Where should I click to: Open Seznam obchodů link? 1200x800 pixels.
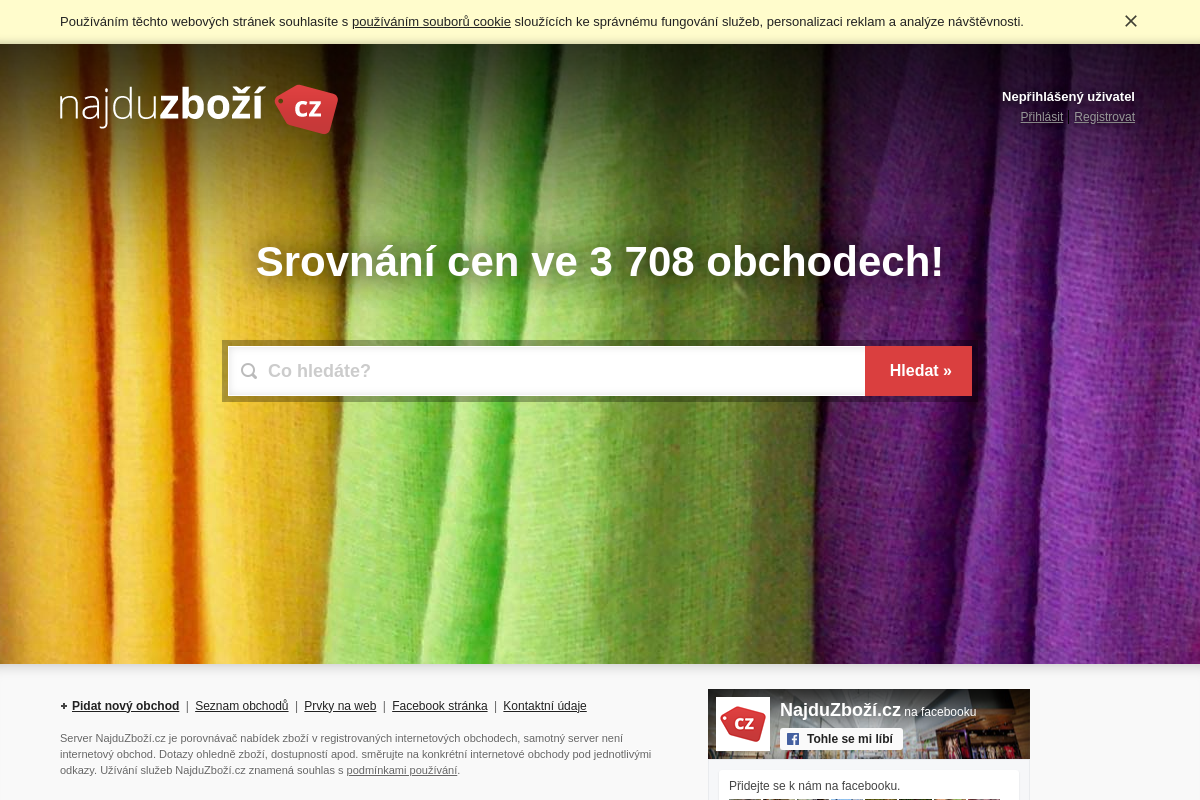(x=241, y=706)
